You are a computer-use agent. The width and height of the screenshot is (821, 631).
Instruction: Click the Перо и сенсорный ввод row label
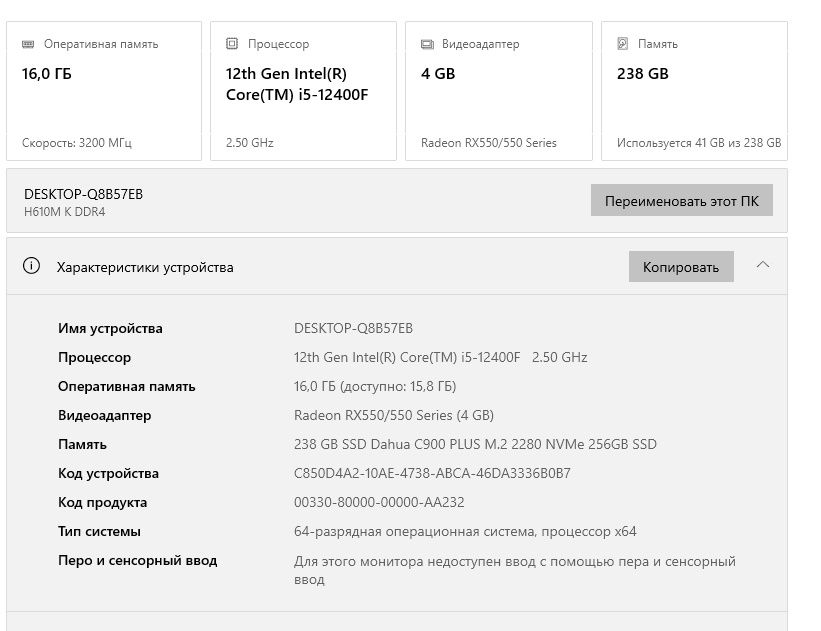tap(137, 561)
